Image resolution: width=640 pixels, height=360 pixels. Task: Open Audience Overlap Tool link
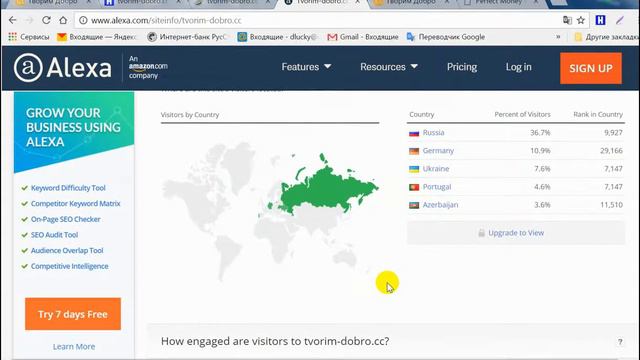coord(67,250)
